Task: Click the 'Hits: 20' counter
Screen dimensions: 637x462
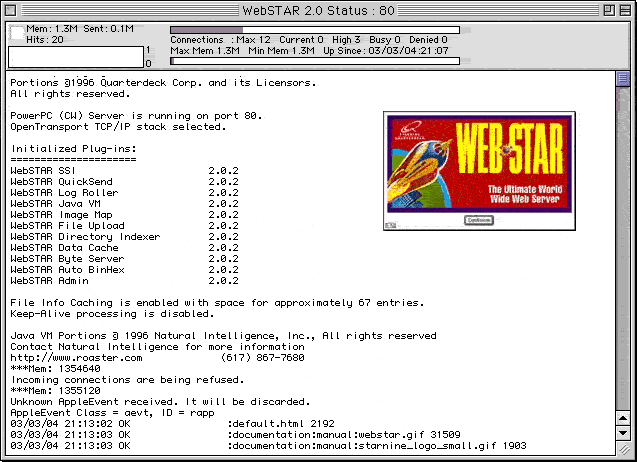Action: pyautogui.click(x=45, y=40)
